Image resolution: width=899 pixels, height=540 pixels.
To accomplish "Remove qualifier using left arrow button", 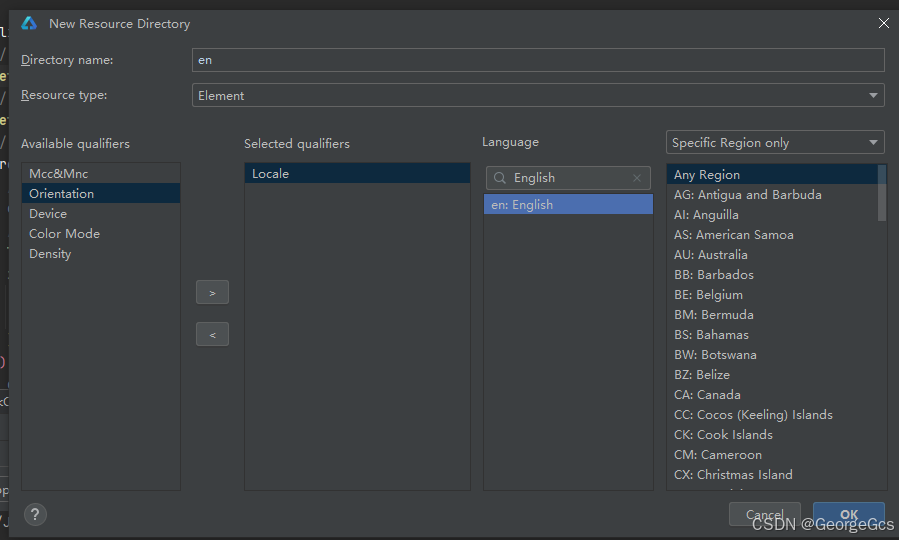I will [x=212, y=335].
